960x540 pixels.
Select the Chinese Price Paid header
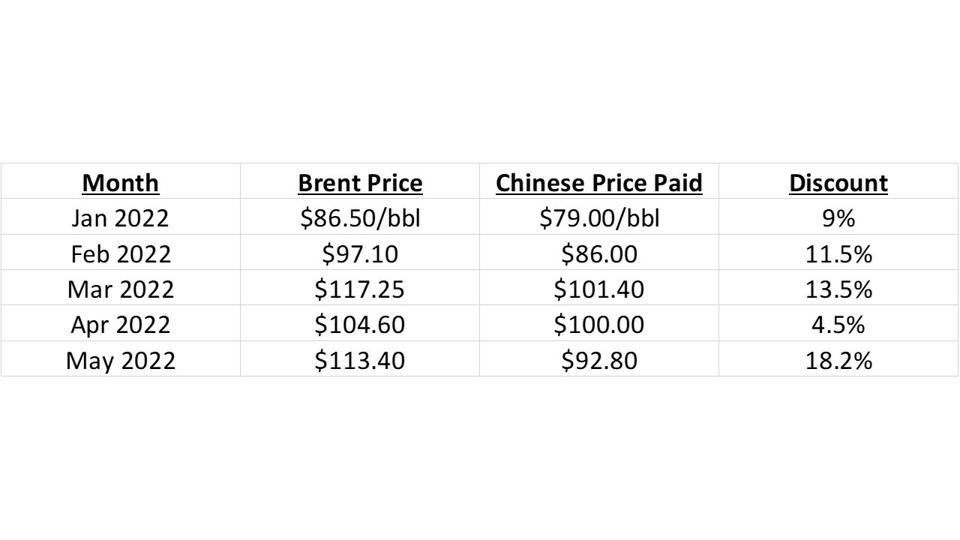tap(599, 183)
